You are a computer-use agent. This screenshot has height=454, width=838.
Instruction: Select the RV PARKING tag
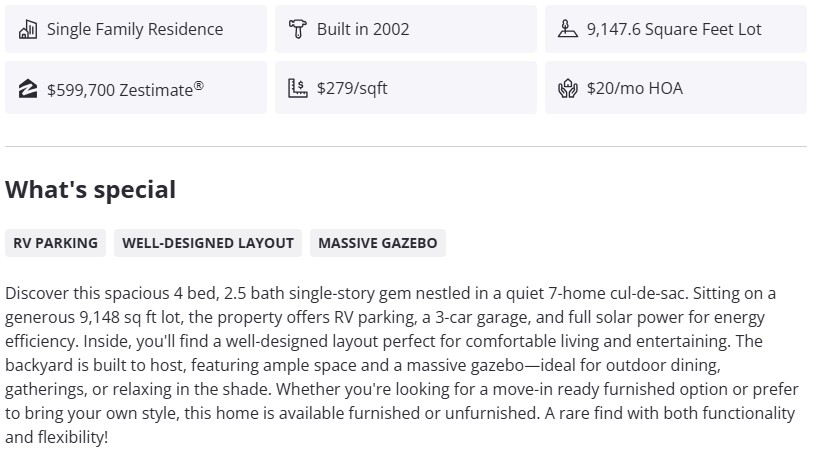tap(56, 243)
